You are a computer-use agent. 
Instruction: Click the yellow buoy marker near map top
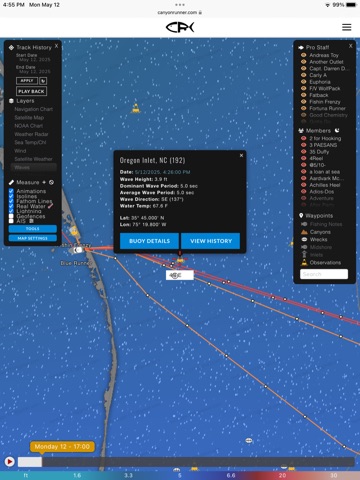click(x=135, y=108)
